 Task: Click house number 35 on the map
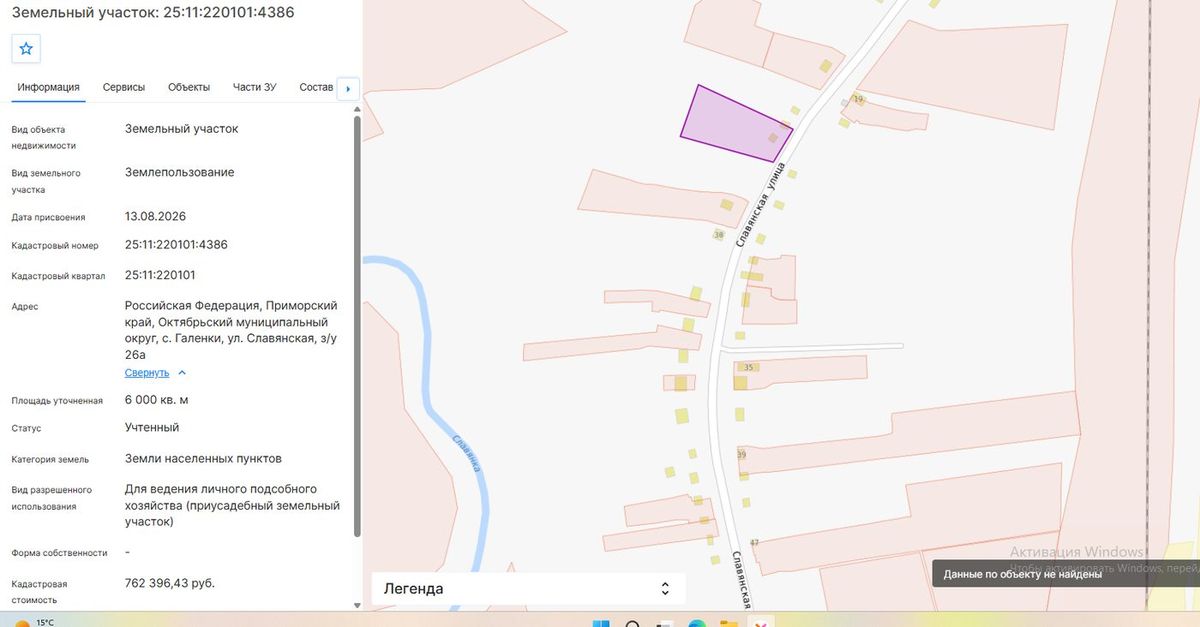pyautogui.click(x=748, y=368)
